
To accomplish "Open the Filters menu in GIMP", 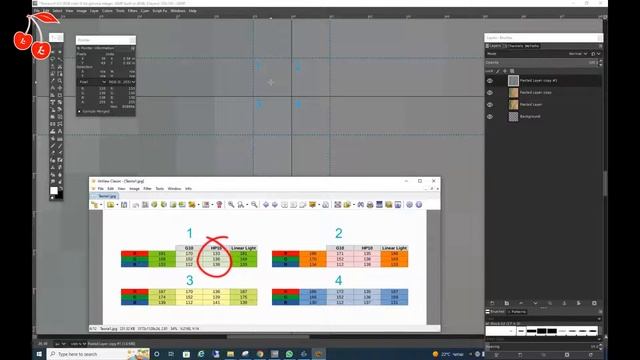I will [x=133, y=11].
